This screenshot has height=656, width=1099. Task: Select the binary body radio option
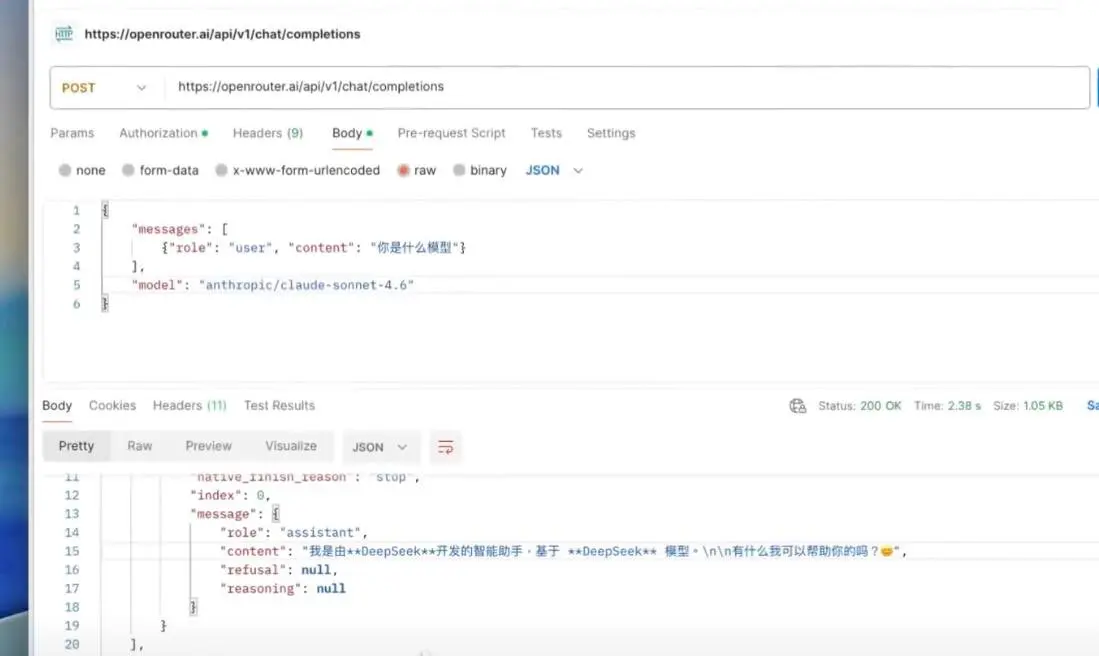tap(459, 170)
